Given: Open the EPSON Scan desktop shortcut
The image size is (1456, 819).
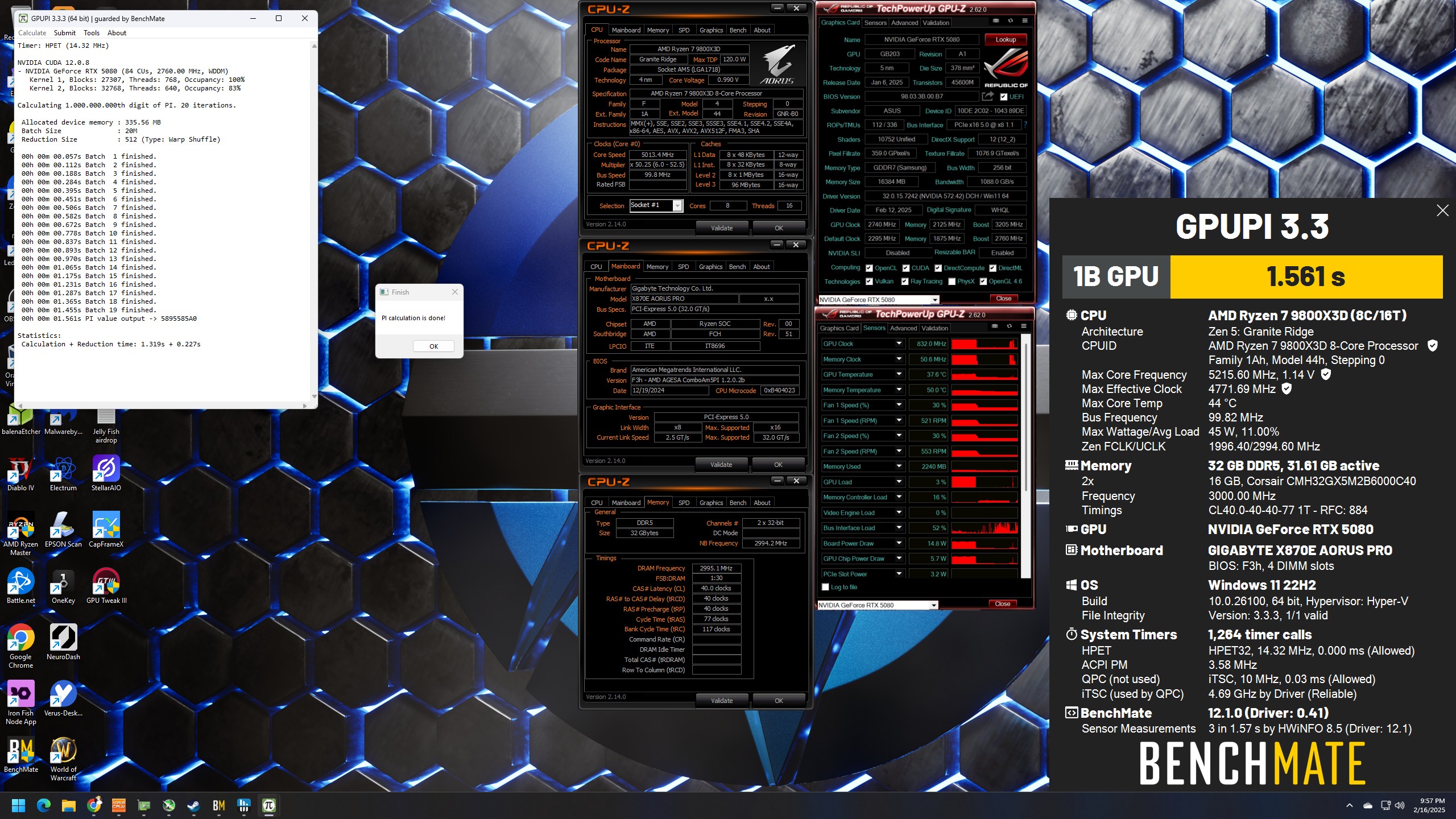Looking at the screenshot, I should click(63, 530).
